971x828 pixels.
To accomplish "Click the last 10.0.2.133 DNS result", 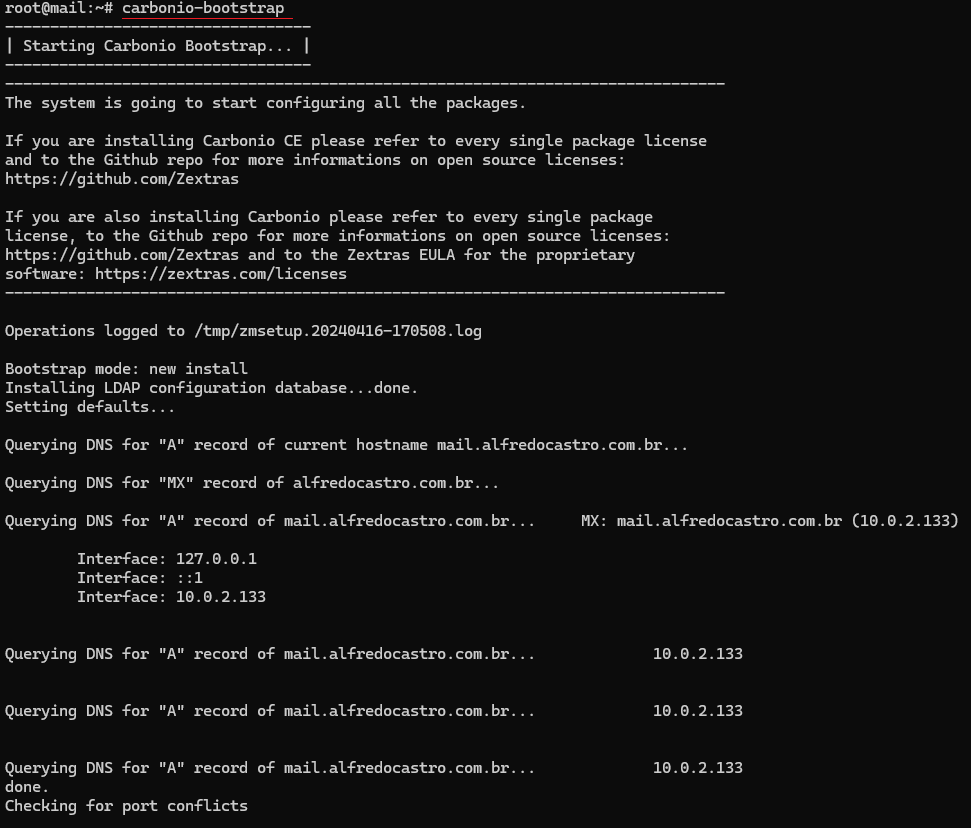I will coord(698,768).
